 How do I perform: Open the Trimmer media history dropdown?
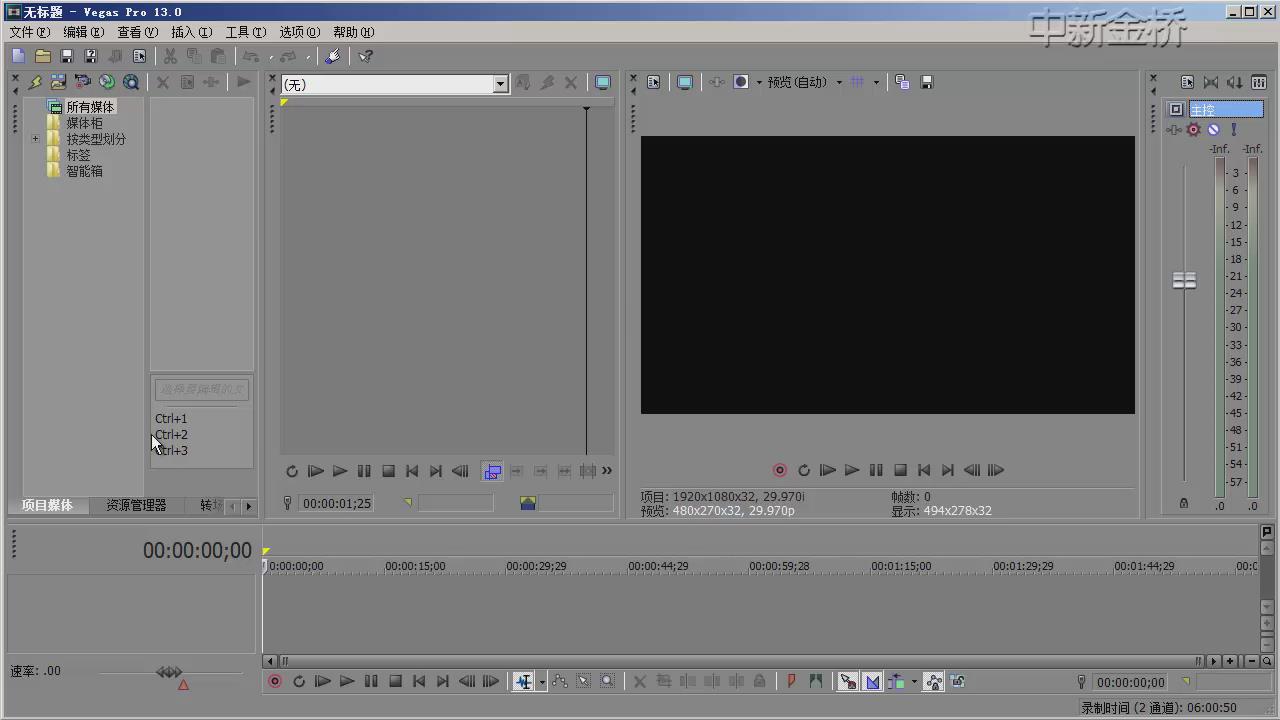pyautogui.click(x=500, y=85)
